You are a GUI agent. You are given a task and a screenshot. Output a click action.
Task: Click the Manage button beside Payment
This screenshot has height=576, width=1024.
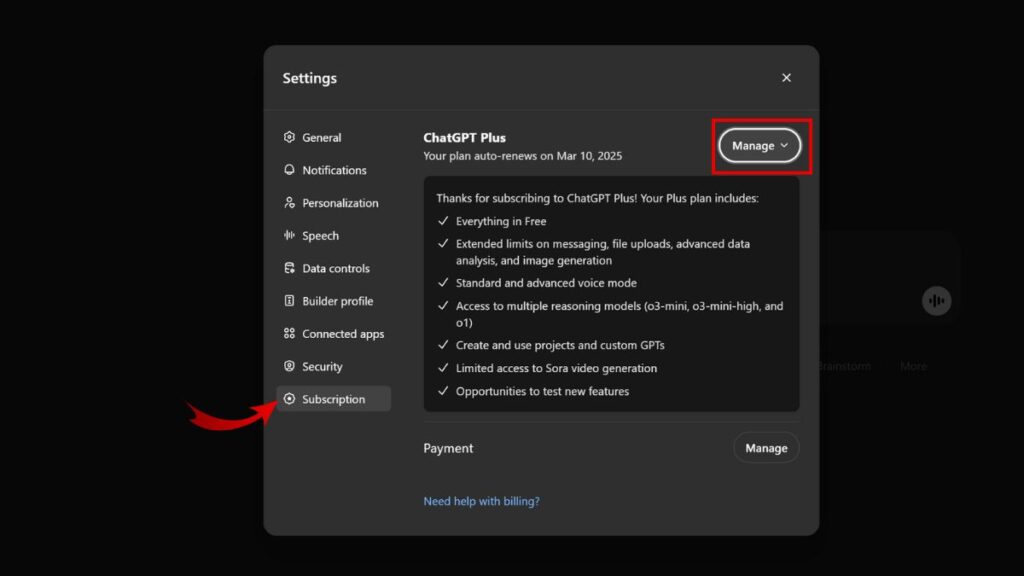click(766, 448)
